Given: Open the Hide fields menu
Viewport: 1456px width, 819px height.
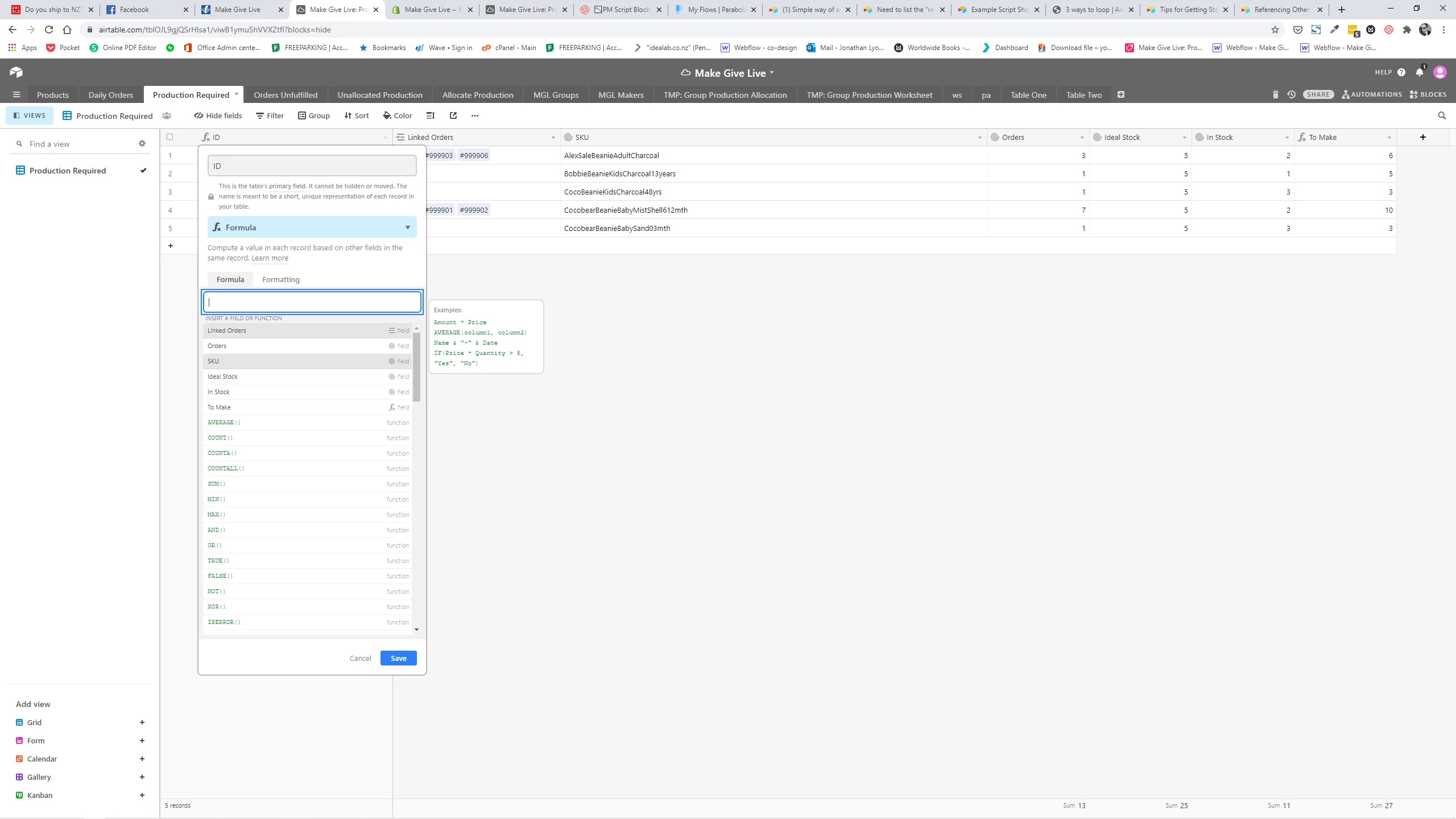Looking at the screenshot, I should click(218, 115).
